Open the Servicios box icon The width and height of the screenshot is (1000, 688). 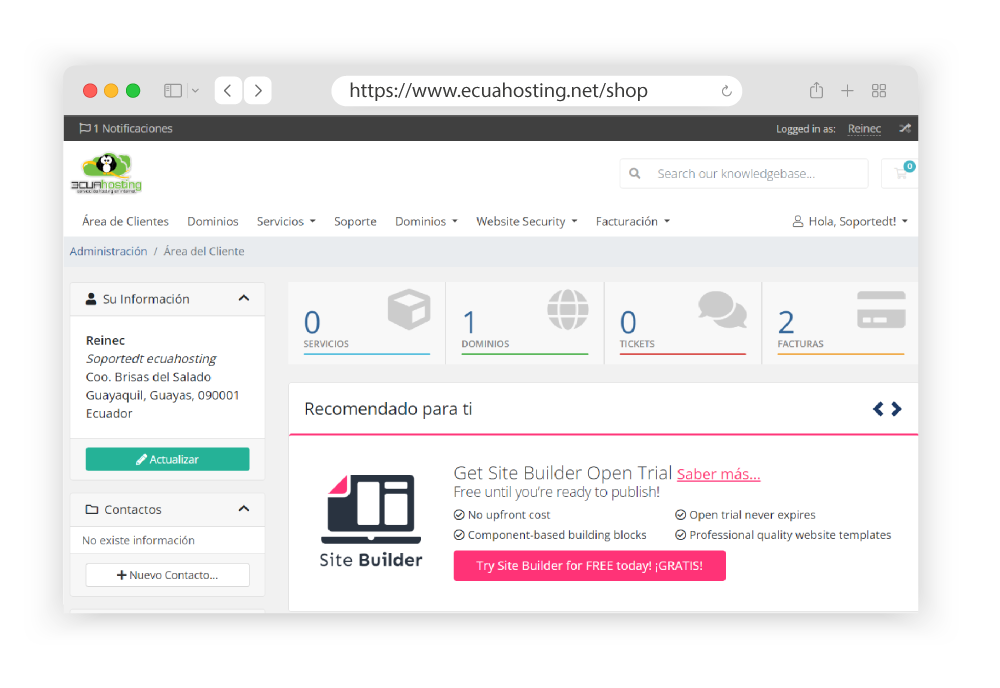point(409,311)
